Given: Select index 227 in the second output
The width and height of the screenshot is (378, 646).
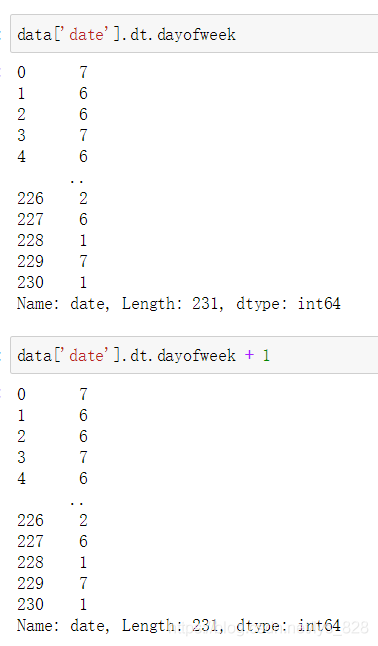Looking at the screenshot, I should pos(31,541).
